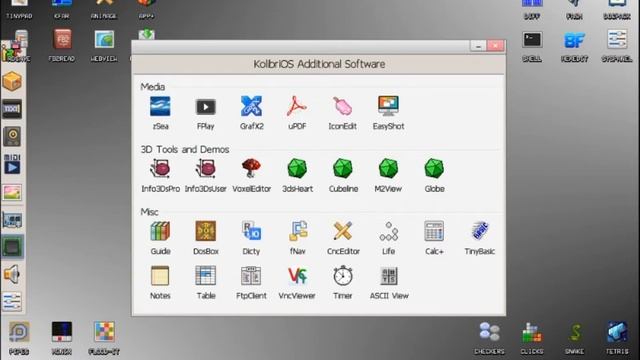Launch the PIPES game icon

click(x=19, y=332)
